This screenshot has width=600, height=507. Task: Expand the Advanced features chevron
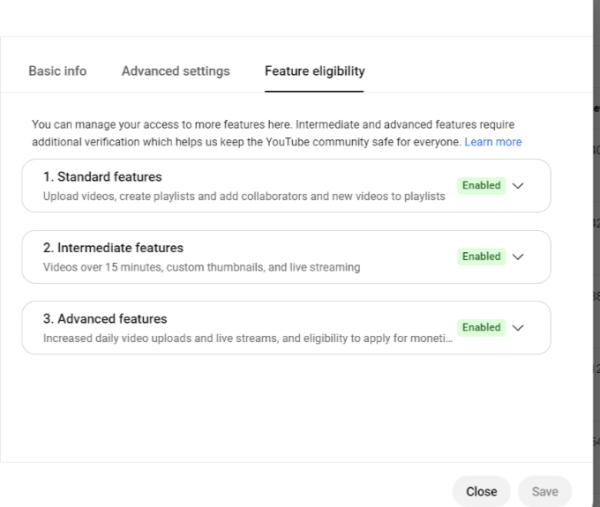518,328
